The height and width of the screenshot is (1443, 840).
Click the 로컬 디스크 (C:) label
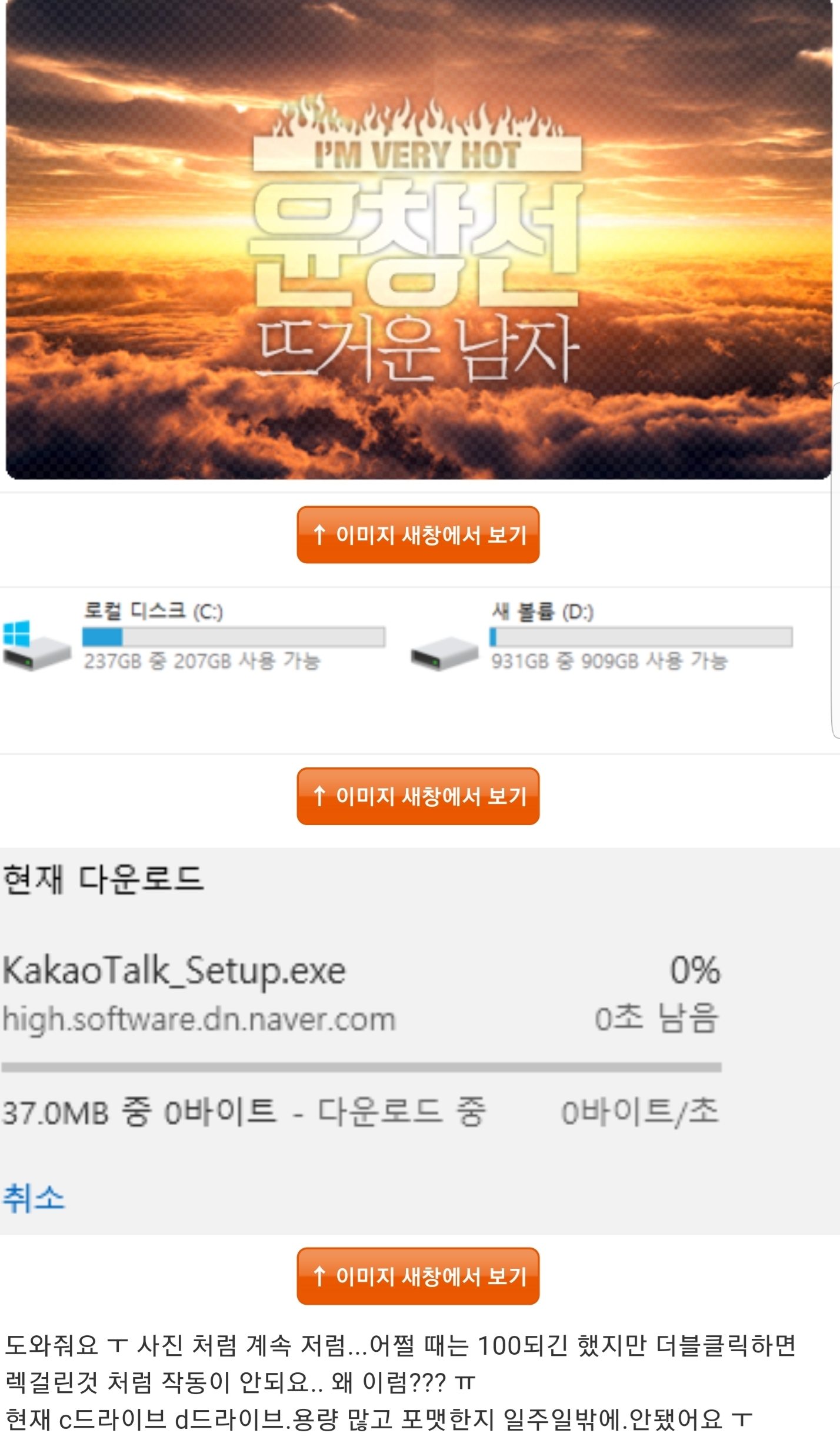[x=153, y=611]
